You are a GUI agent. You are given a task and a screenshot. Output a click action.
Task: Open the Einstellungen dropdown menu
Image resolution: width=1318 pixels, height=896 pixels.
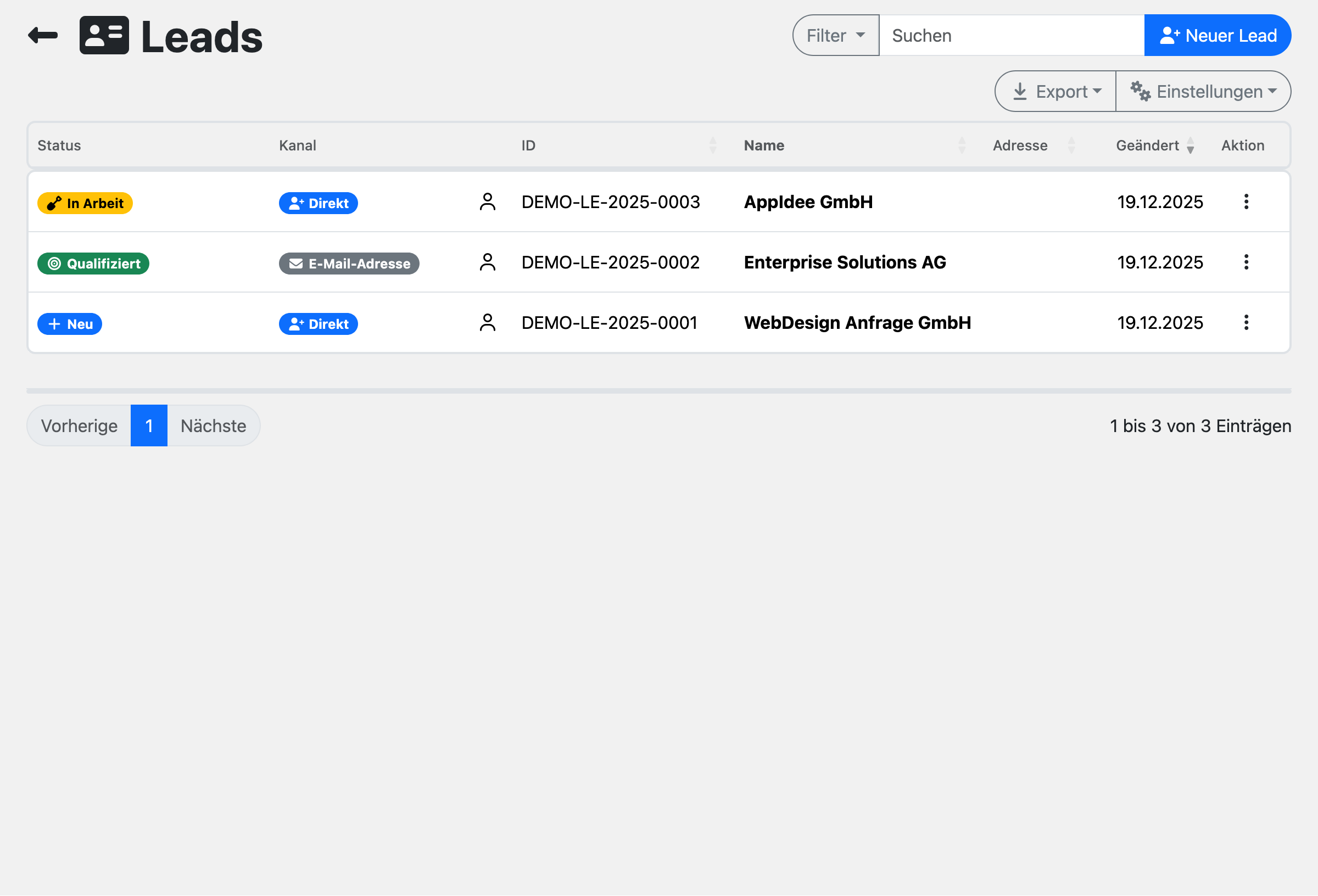(x=1203, y=91)
